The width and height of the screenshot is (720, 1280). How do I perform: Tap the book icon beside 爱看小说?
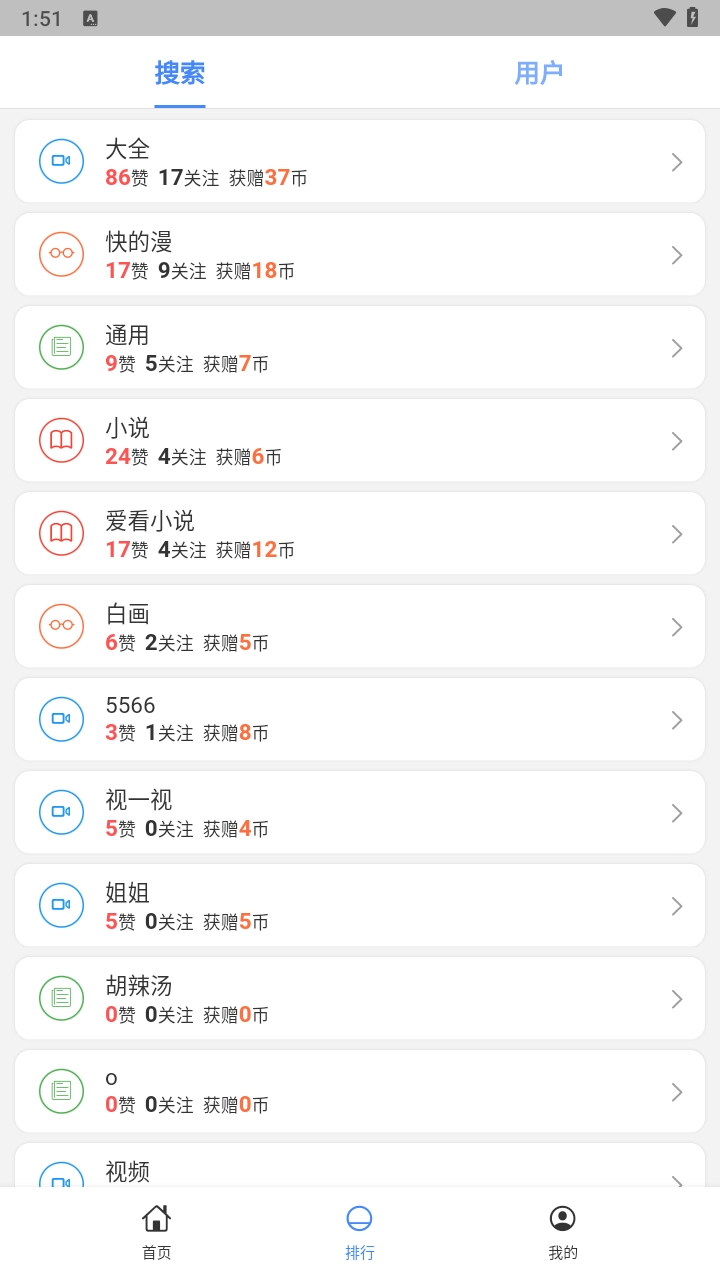[x=61, y=533]
